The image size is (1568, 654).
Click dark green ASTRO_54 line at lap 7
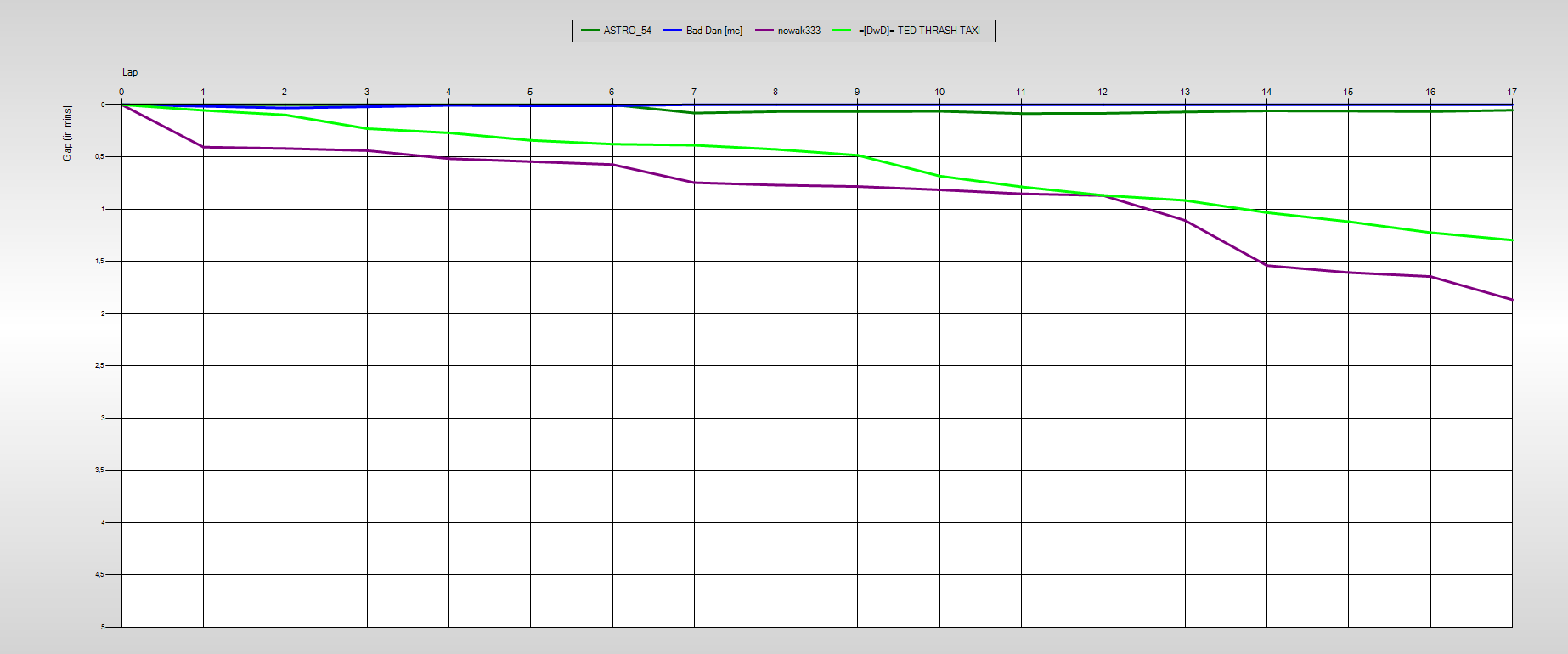point(694,113)
